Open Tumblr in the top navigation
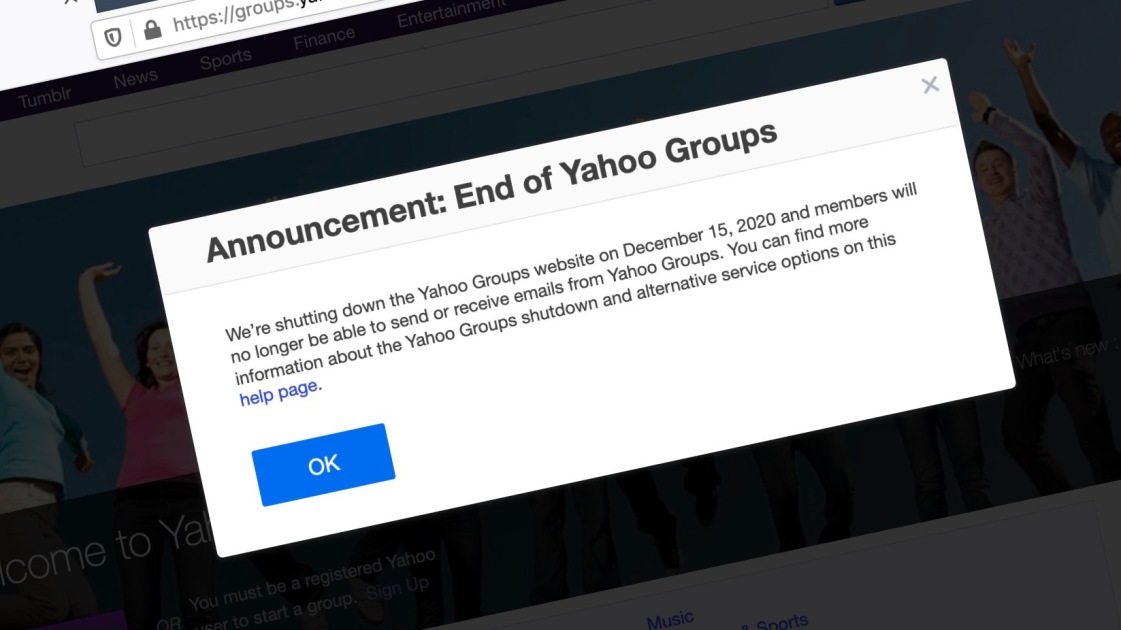The image size is (1121, 630). [45, 99]
